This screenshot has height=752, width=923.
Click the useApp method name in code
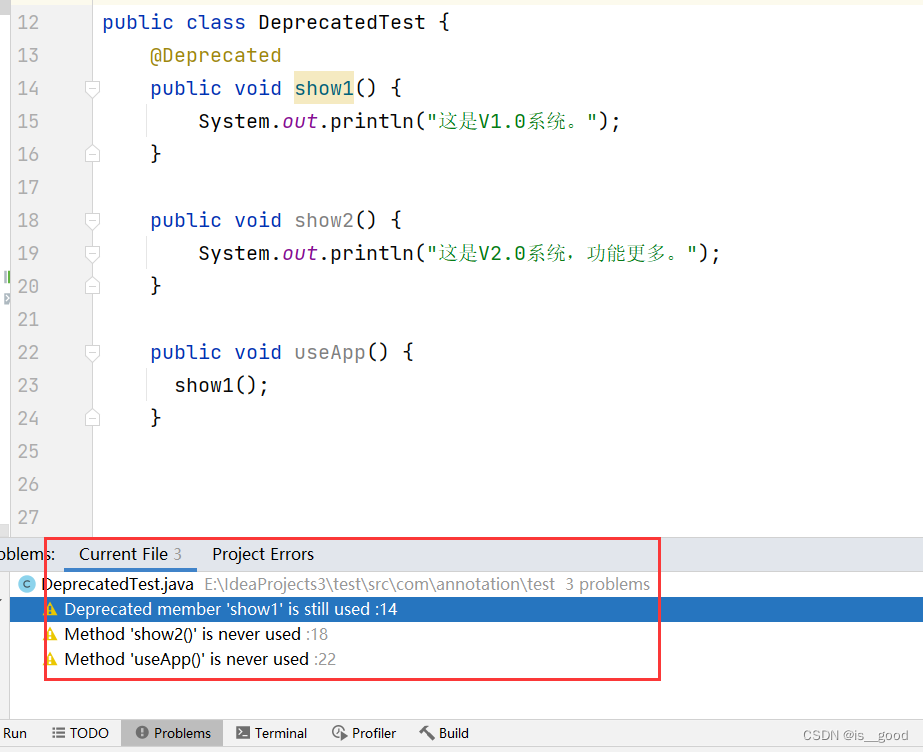330,352
